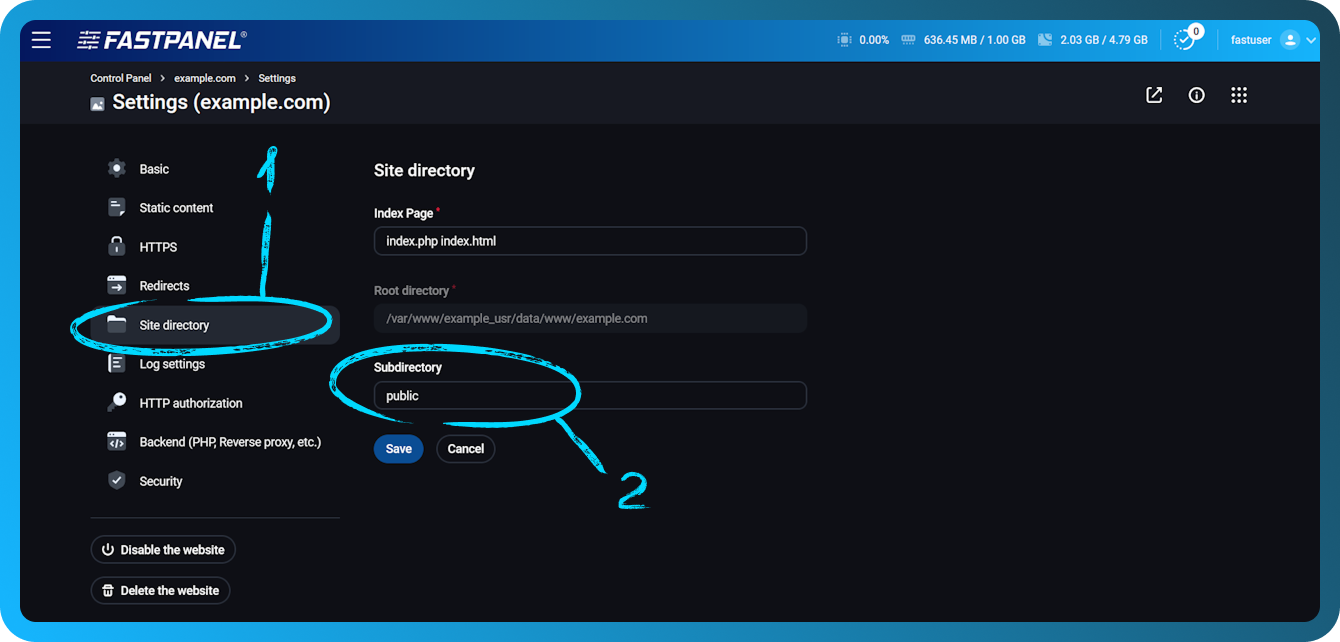Switch to the Log settings section
1340x642 pixels.
pos(172,363)
